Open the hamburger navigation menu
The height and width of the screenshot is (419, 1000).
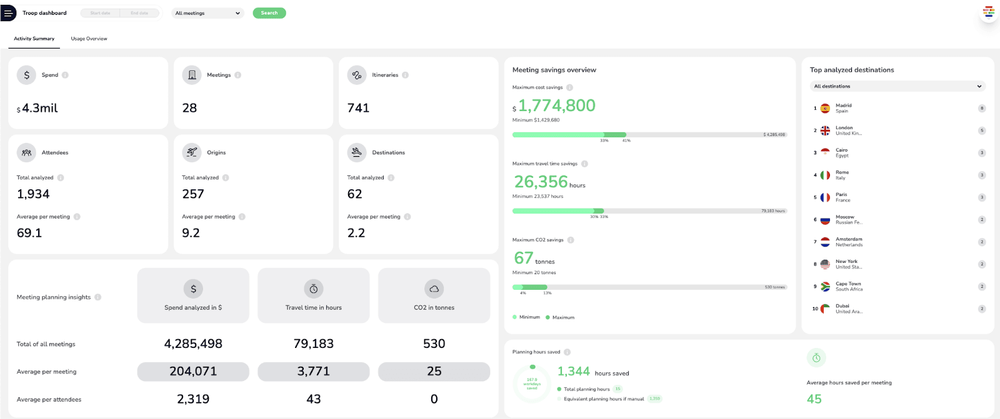click(8, 13)
